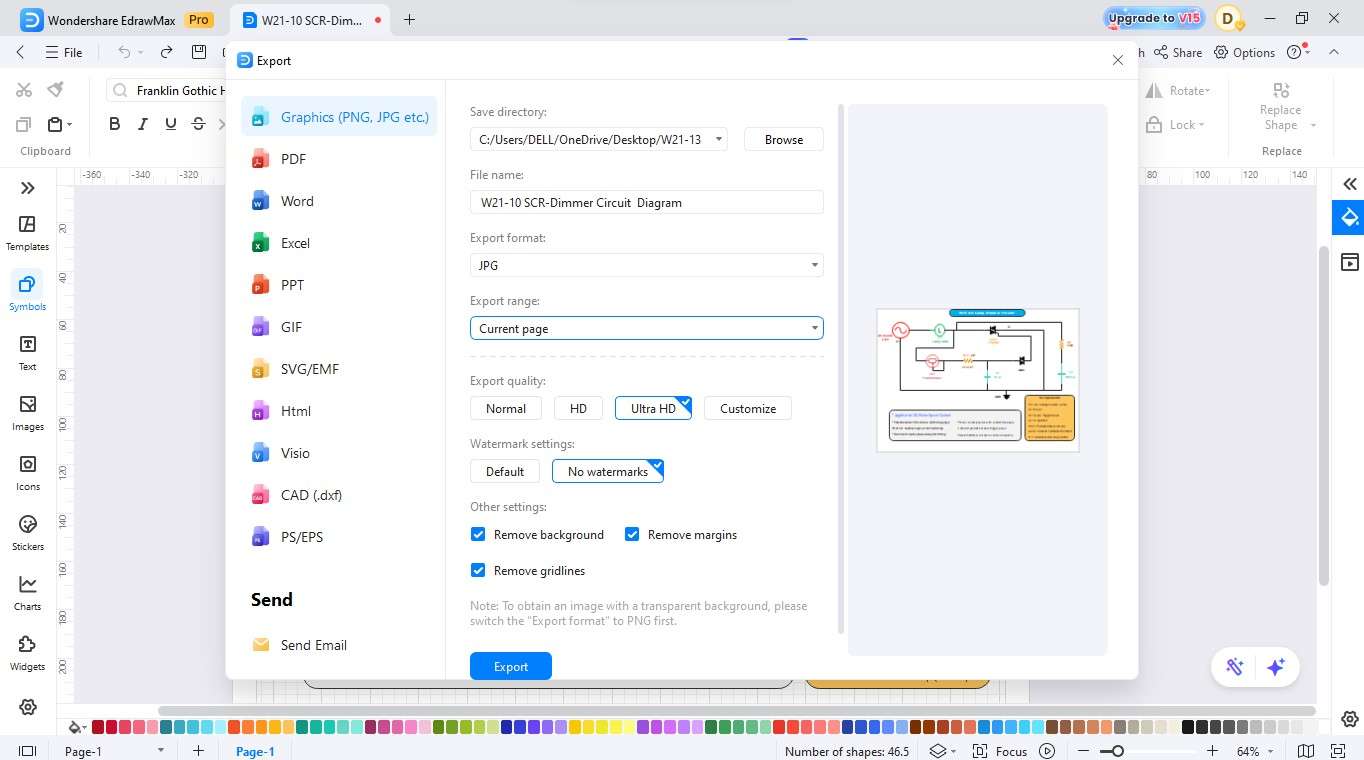Open the Images panel in the left sidebar
The image size is (1364, 760).
[x=27, y=413]
